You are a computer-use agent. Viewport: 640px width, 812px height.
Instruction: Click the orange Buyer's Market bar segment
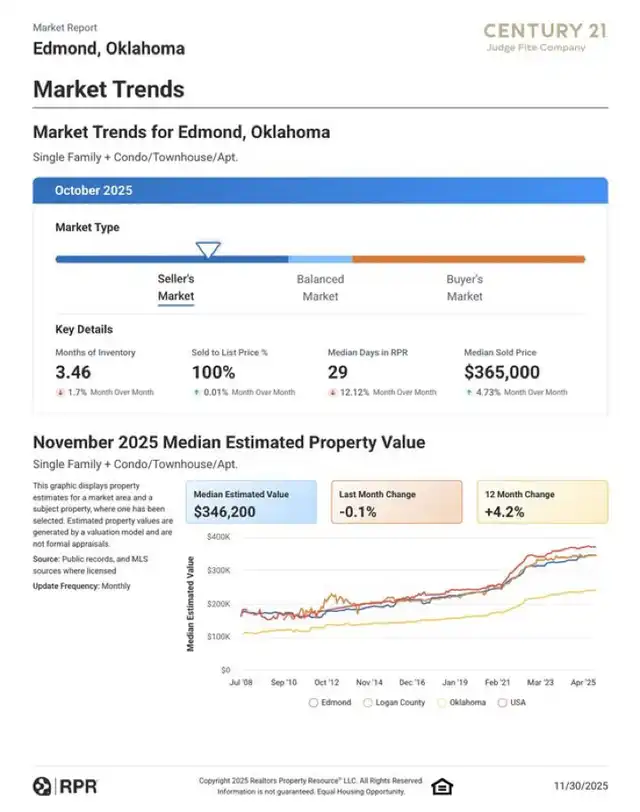click(468, 259)
